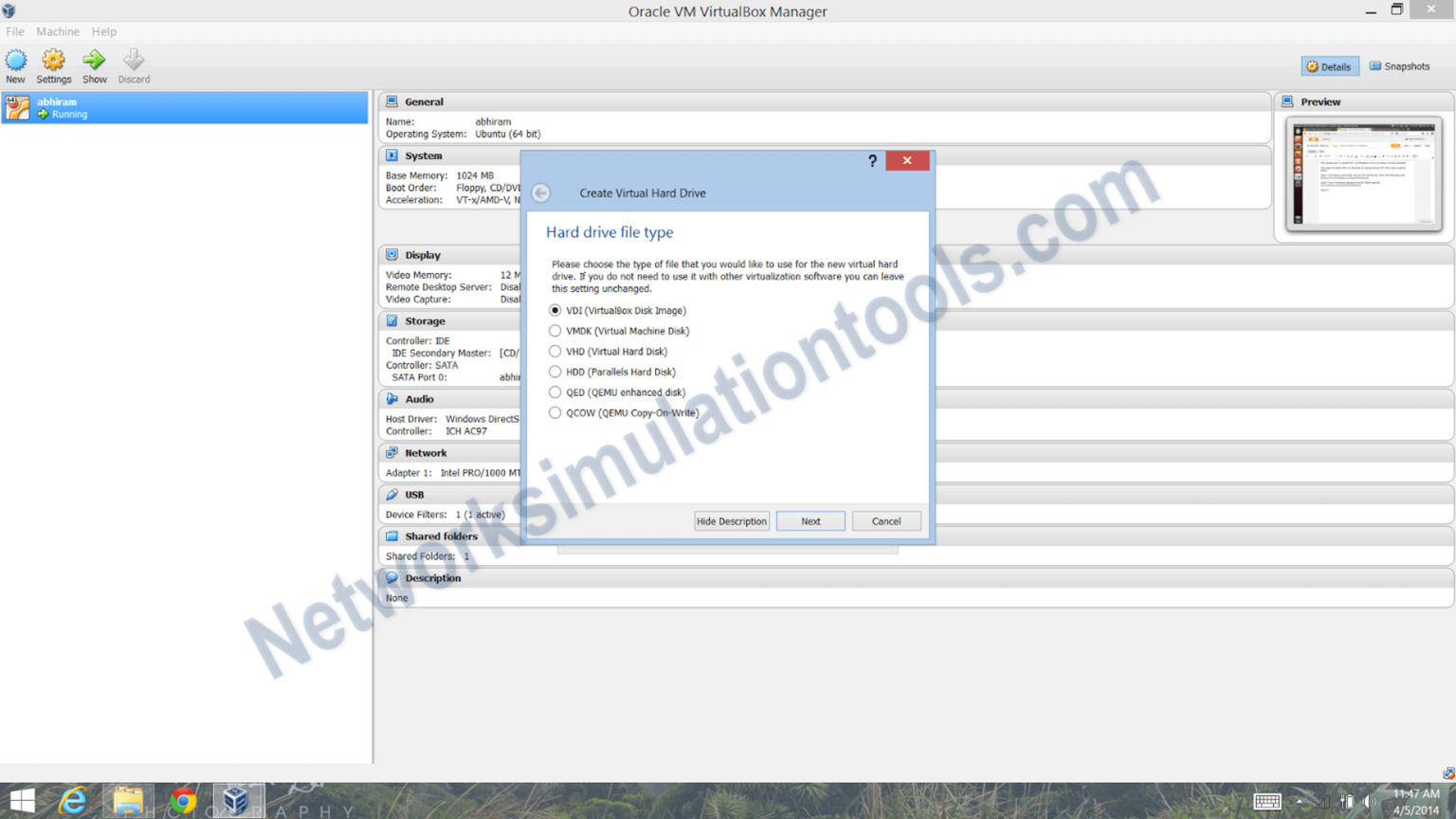Expand hidden icons in the system tray
The image size is (1456, 819).
(x=1299, y=800)
